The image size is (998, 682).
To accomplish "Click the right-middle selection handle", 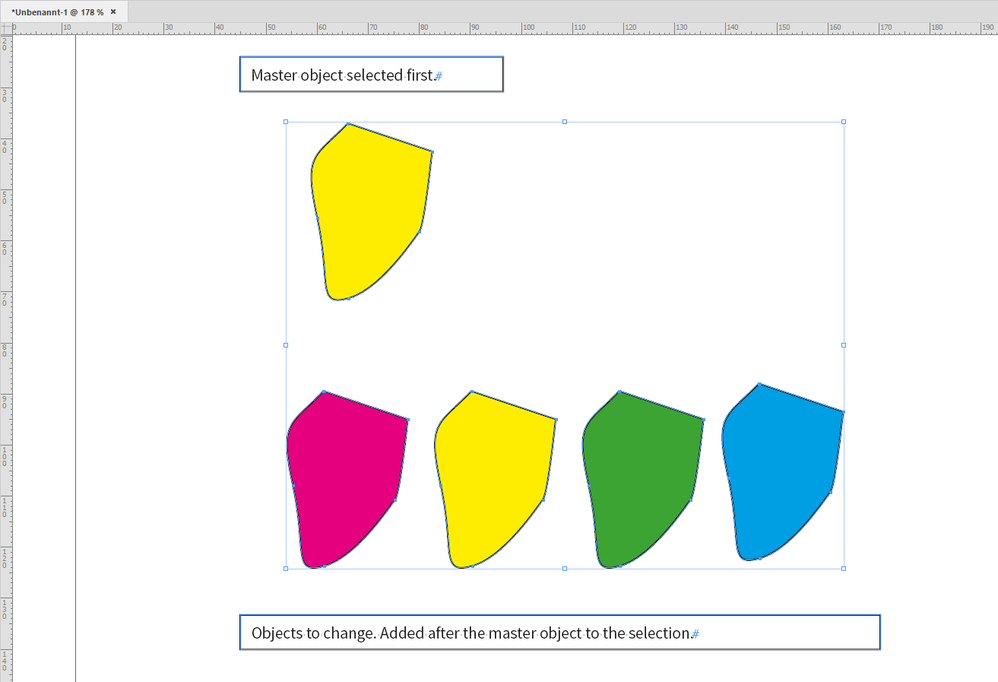I will pyautogui.click(x=844, y=345).
